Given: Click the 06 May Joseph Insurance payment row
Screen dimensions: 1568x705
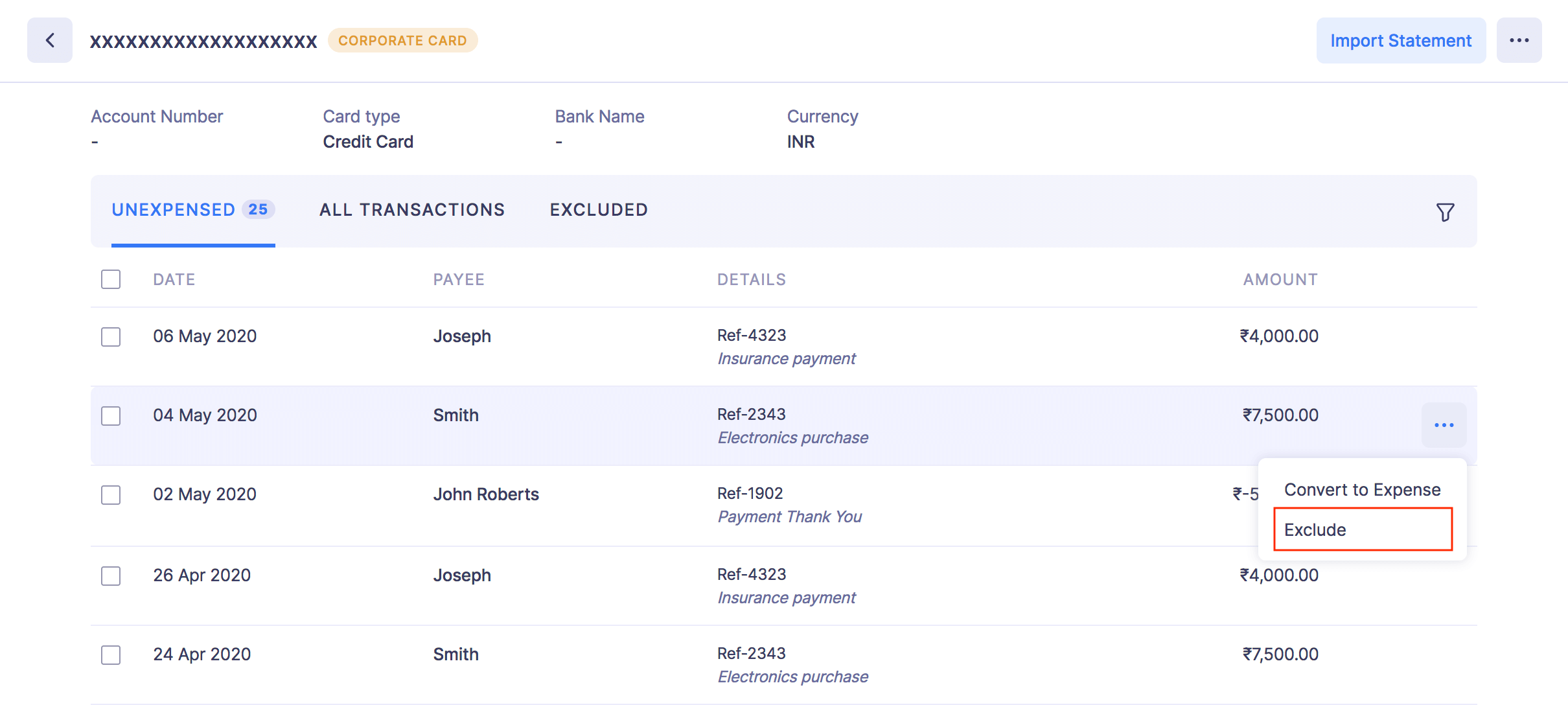Looking at the screenshot, I should point(648,347).
